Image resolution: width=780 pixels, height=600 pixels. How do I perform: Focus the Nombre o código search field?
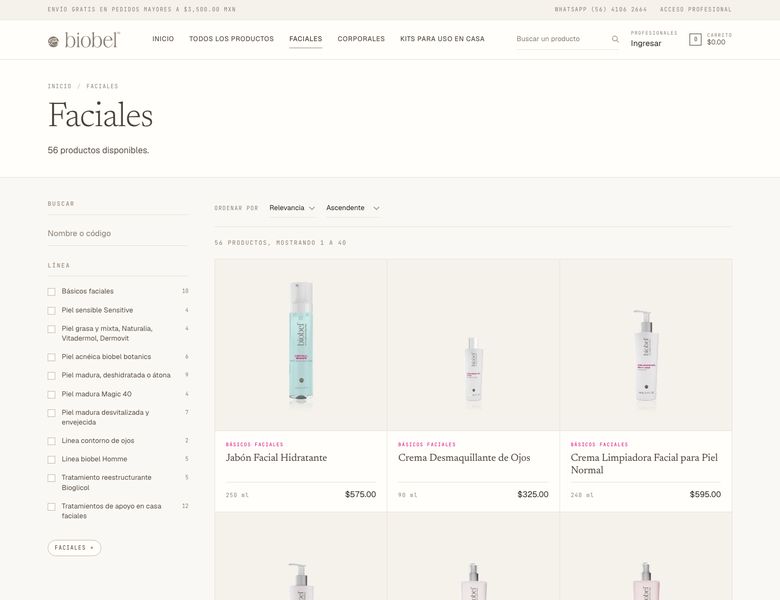point(117,233)
